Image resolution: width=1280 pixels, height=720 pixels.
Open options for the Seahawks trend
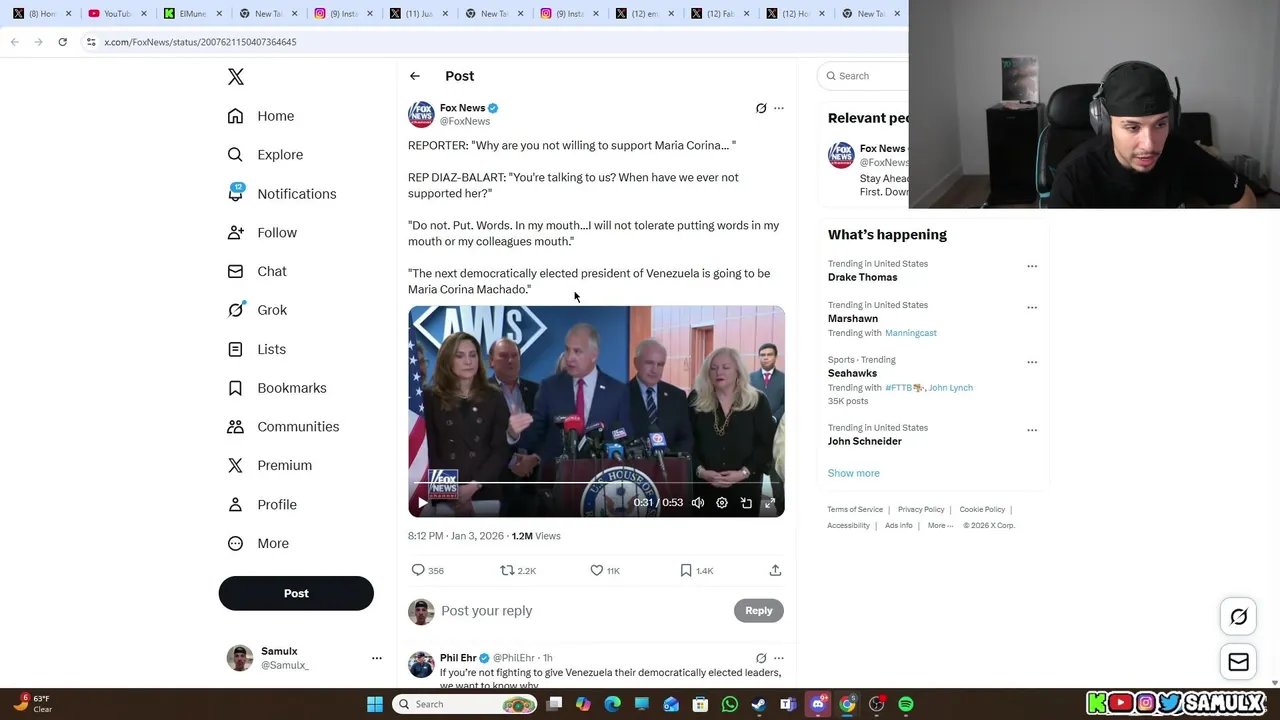tap(1032, 362)
